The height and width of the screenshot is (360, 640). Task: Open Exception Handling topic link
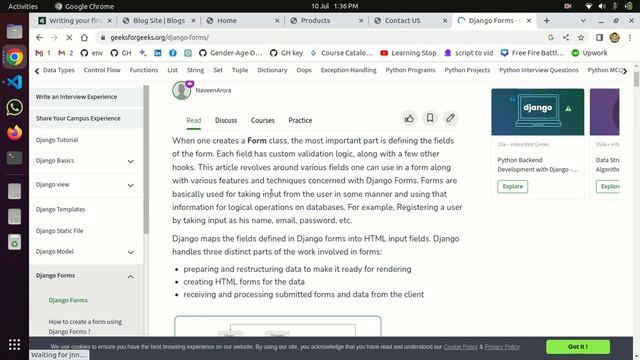point(348,70)
